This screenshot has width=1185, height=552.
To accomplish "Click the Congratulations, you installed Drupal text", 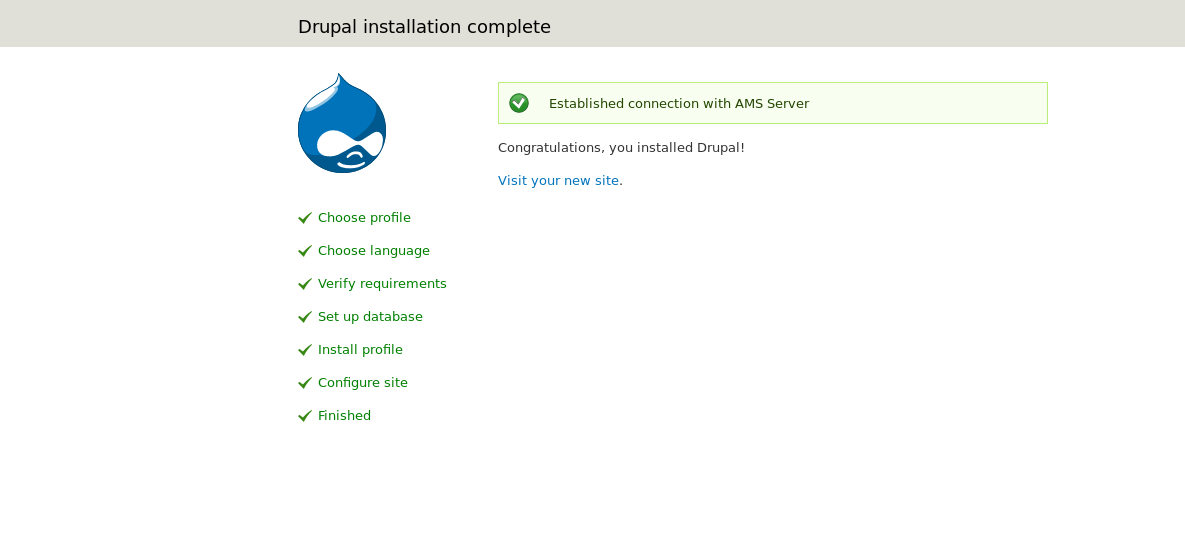I will pos(621,147).
